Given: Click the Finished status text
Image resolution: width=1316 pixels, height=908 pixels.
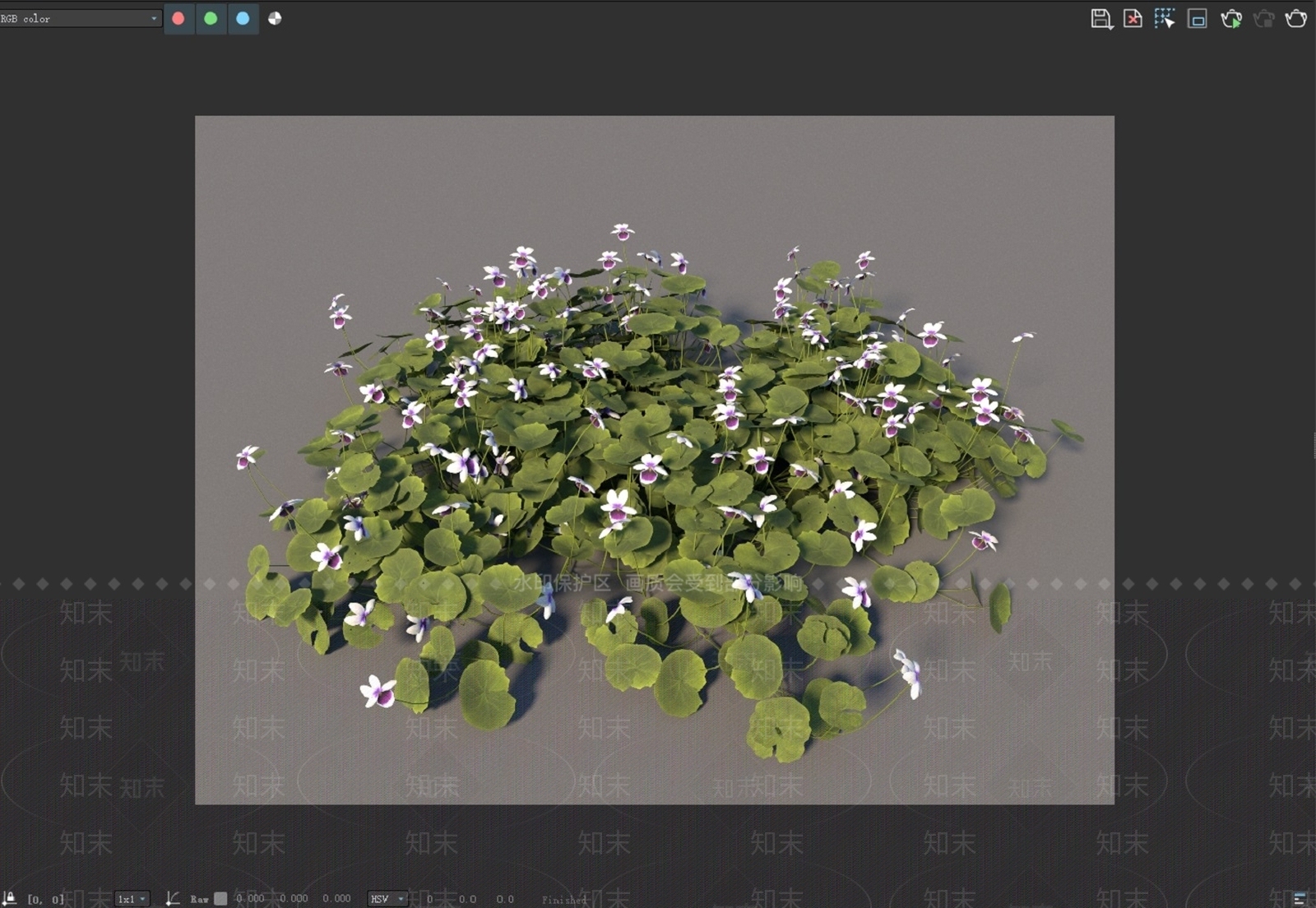Looking at the screenshot, I should pyautogui.click(x=564, y=900).
